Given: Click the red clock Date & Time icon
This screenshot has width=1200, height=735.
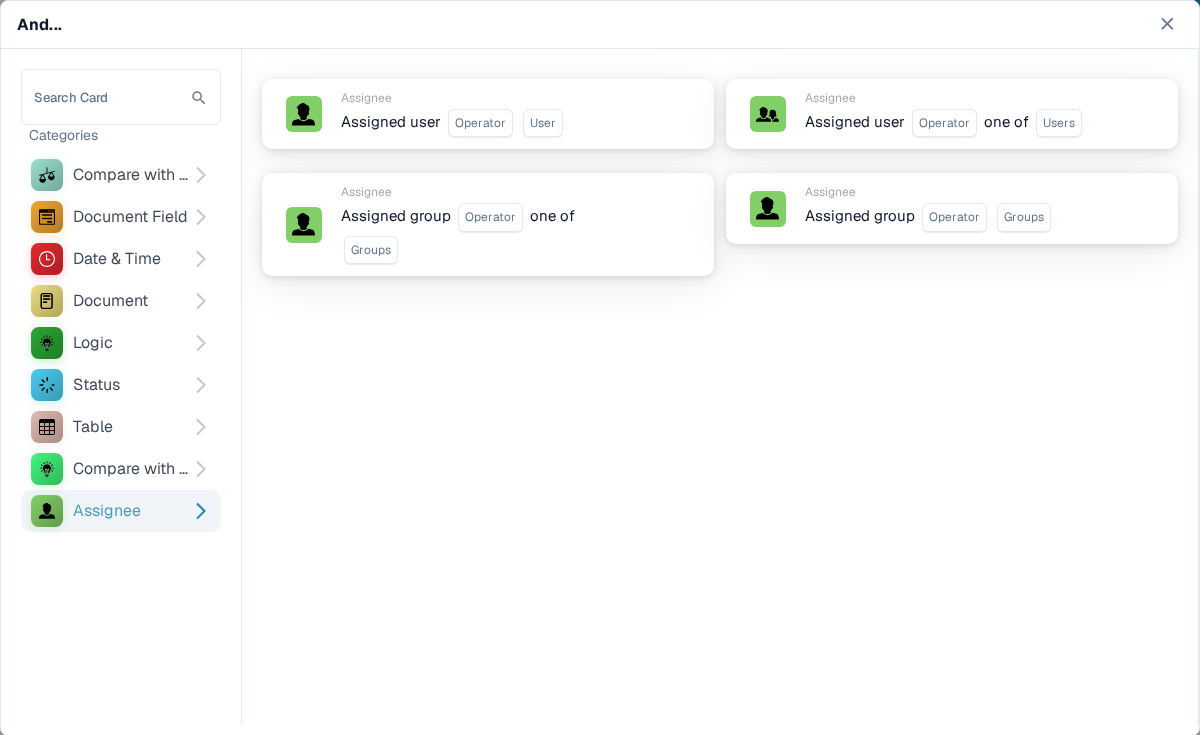Looking at the screenshot, I should (47, 259).
